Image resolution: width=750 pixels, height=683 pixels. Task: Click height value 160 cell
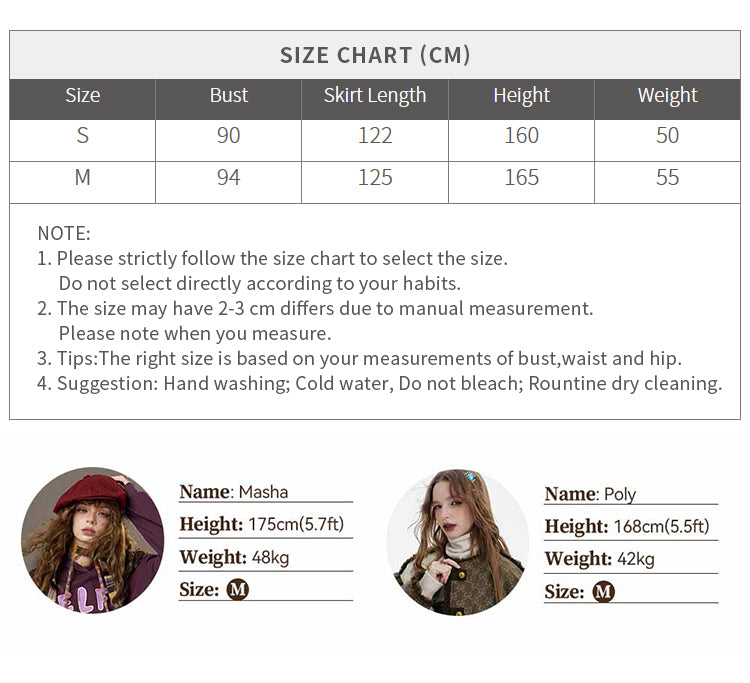click(x=521, y=136)
